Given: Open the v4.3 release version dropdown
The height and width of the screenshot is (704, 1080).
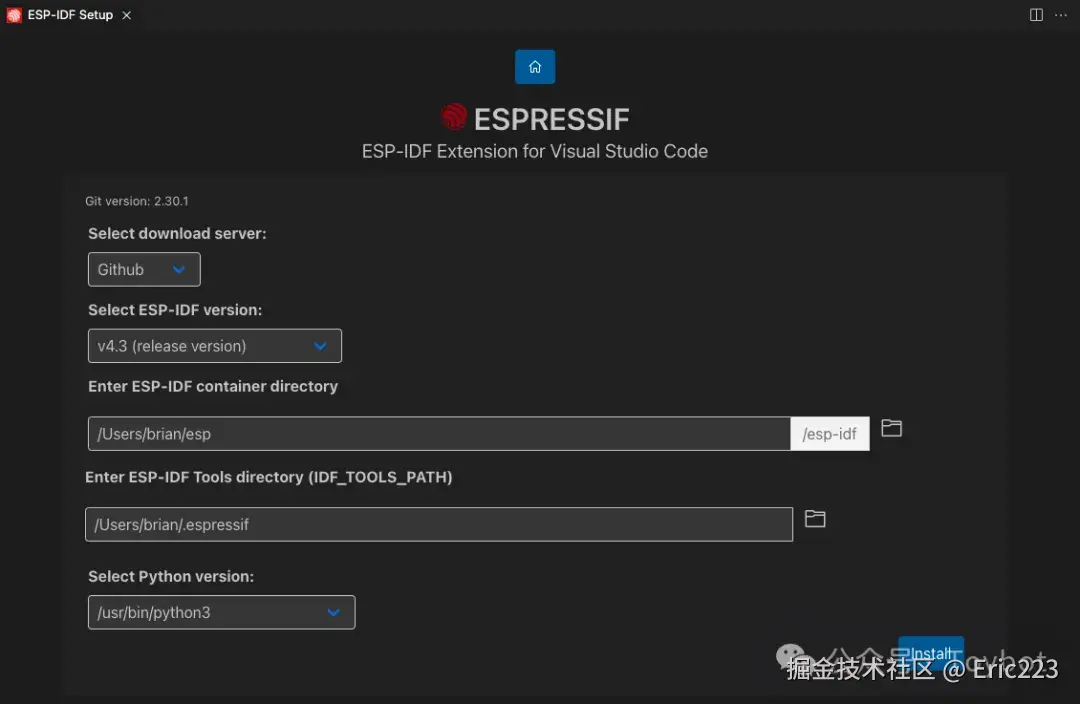Looking at the screenshot, I should tap(215, 346).
